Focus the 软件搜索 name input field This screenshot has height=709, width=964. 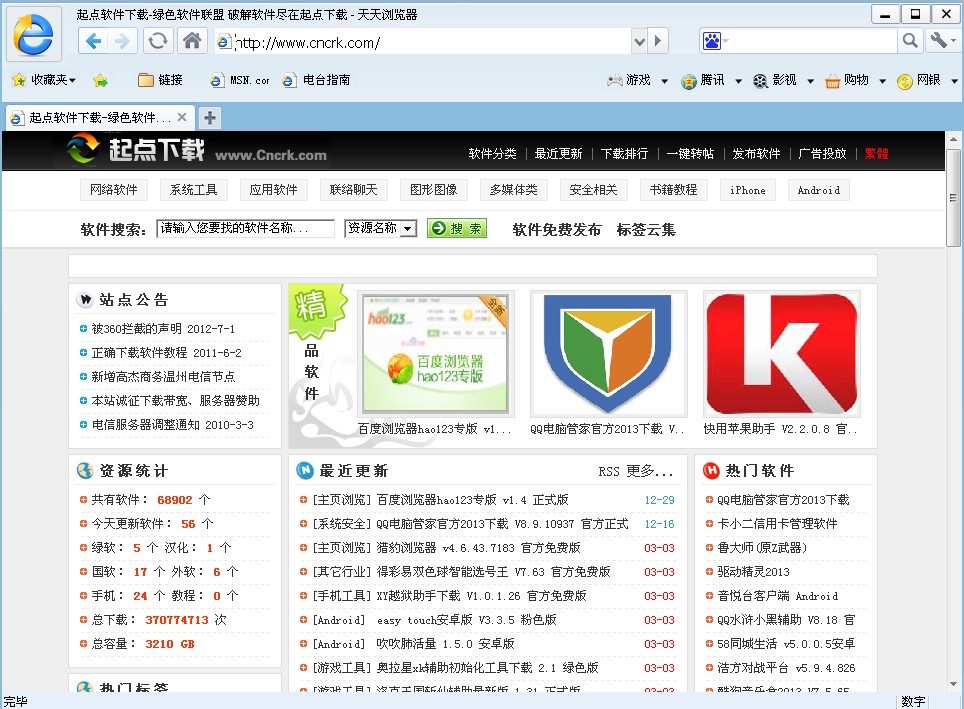click(245, 228)
